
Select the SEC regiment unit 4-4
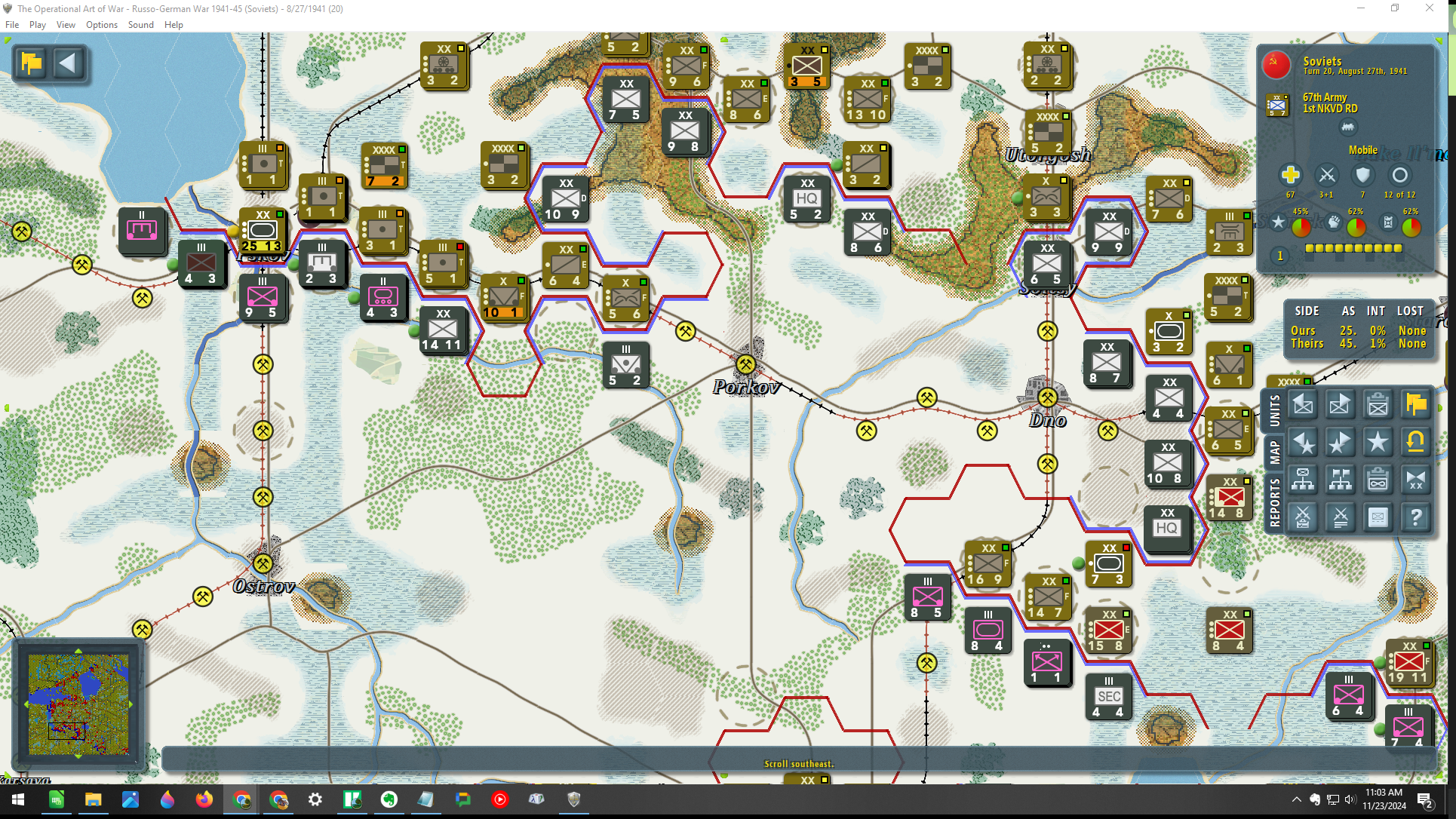click(1108, 697)
